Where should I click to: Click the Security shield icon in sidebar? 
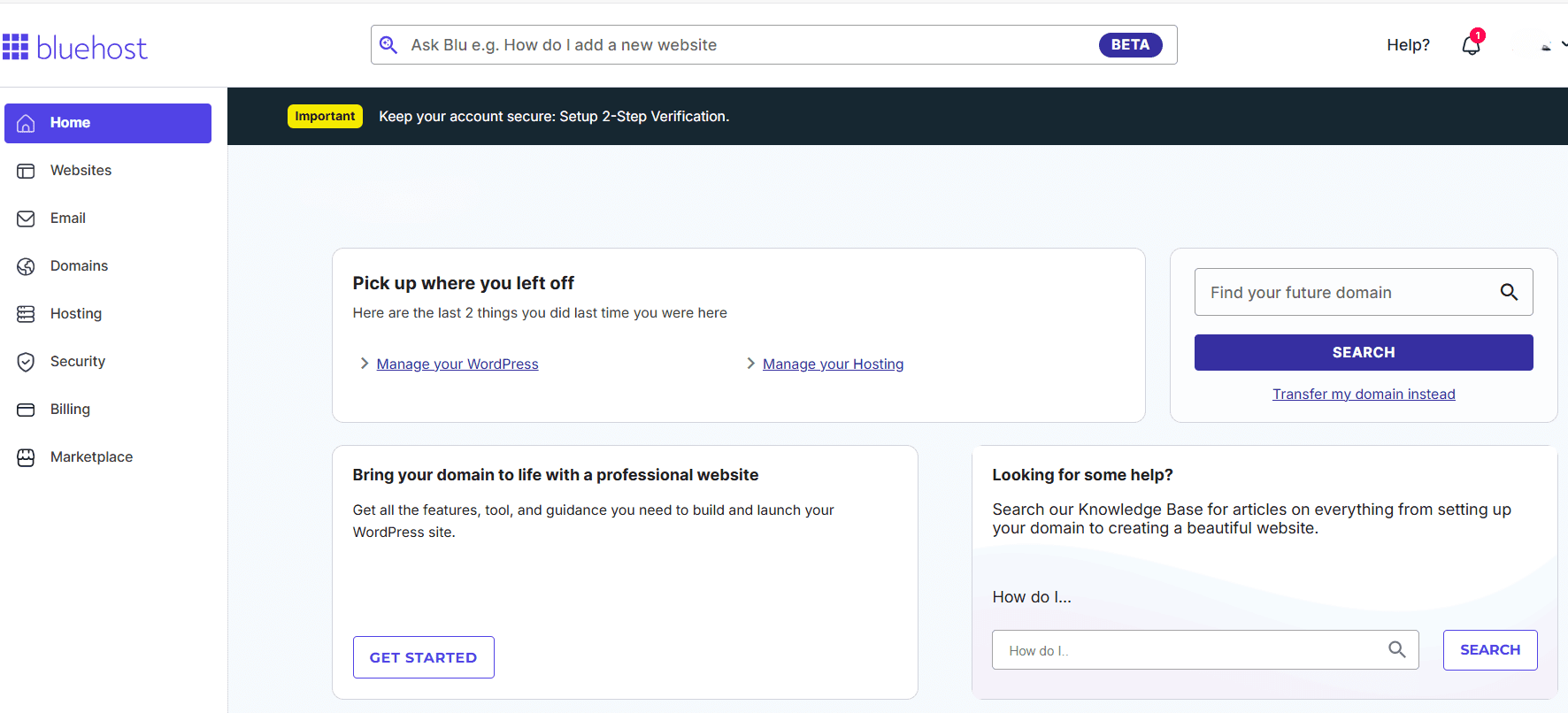point(27,362)
